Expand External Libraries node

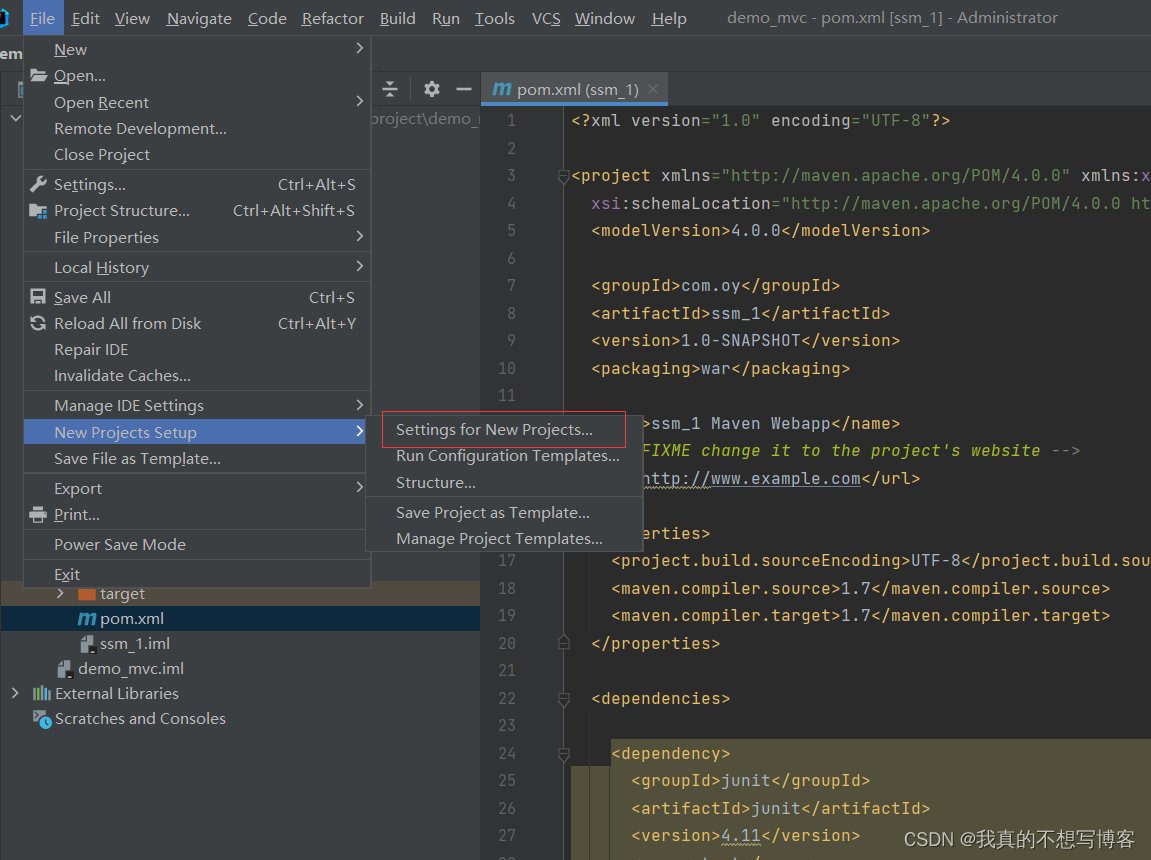15,693
